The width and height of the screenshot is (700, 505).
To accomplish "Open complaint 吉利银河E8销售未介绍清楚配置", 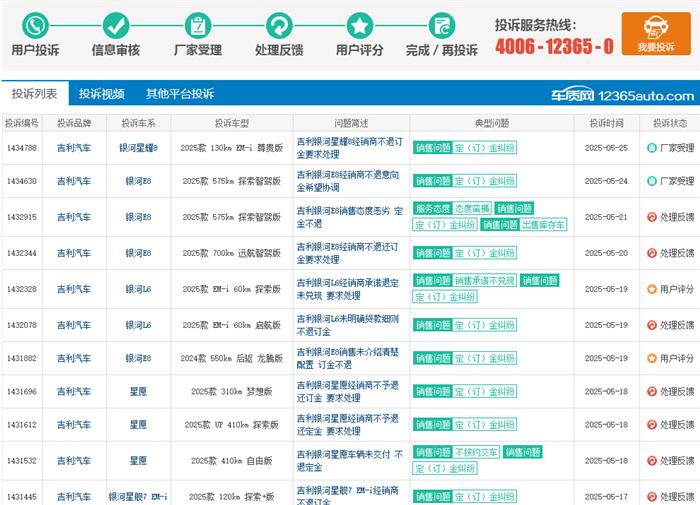I will [348, 358].
